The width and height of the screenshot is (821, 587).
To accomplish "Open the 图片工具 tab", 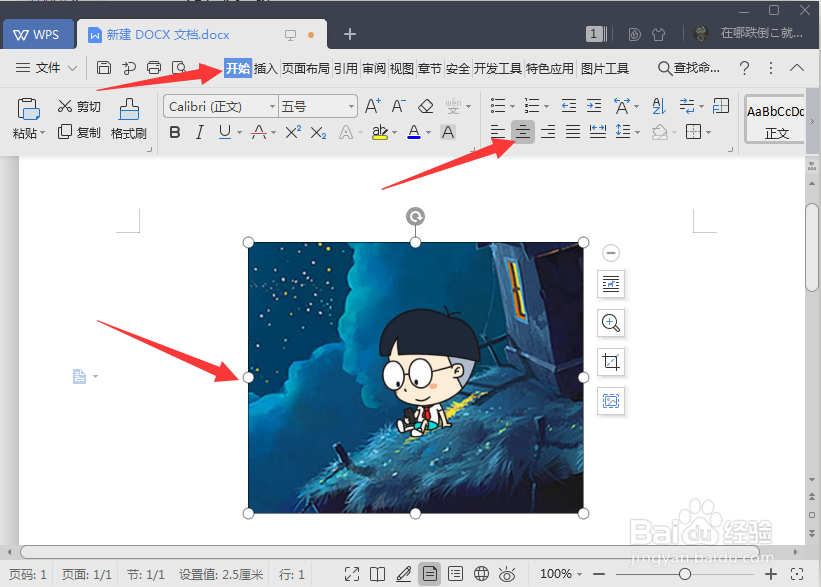I will pyautogui.click(x=605, y=68).
